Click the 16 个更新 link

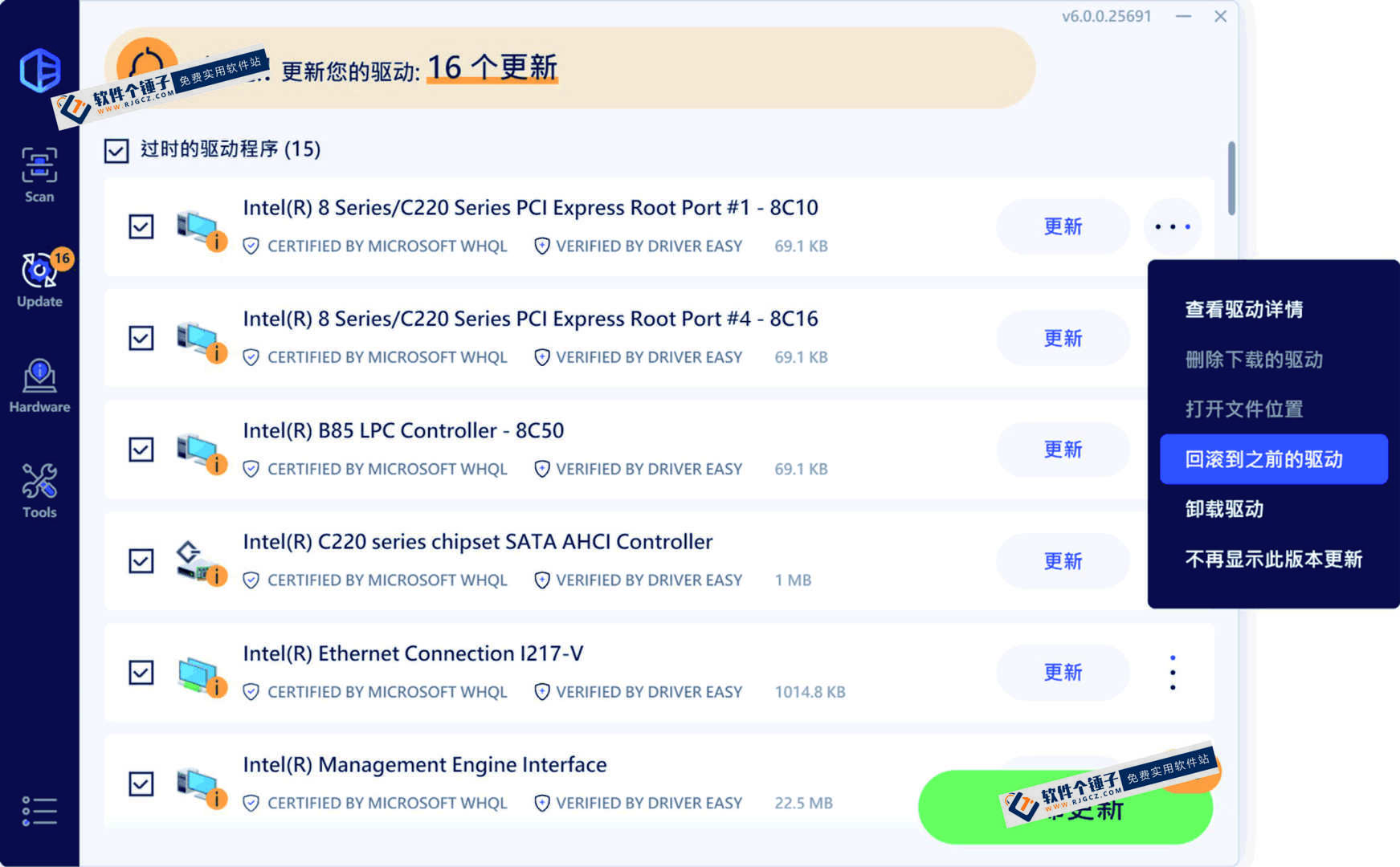tap(492, 68)
